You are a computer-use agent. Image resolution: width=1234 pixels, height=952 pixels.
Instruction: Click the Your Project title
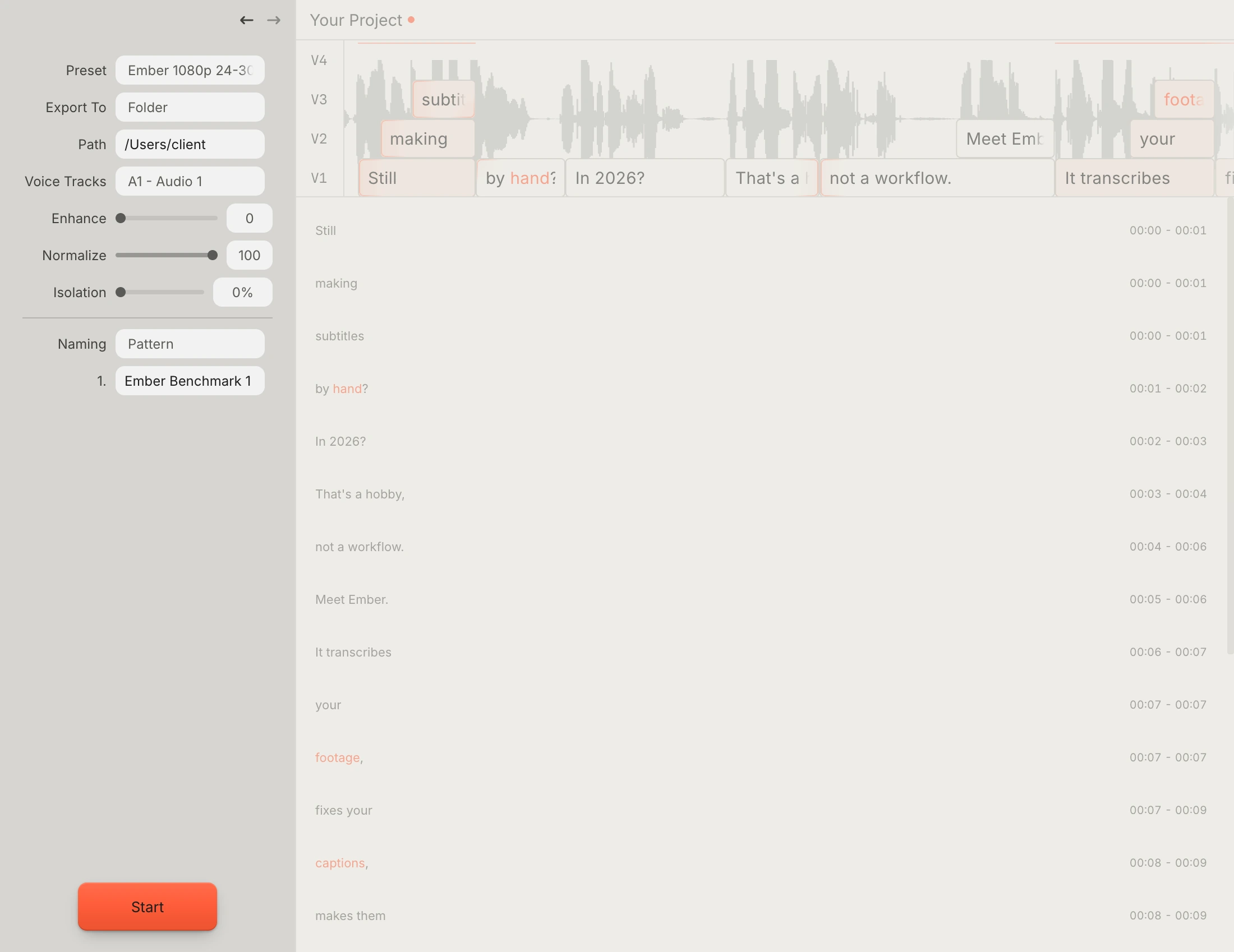[x=356, y=20]
